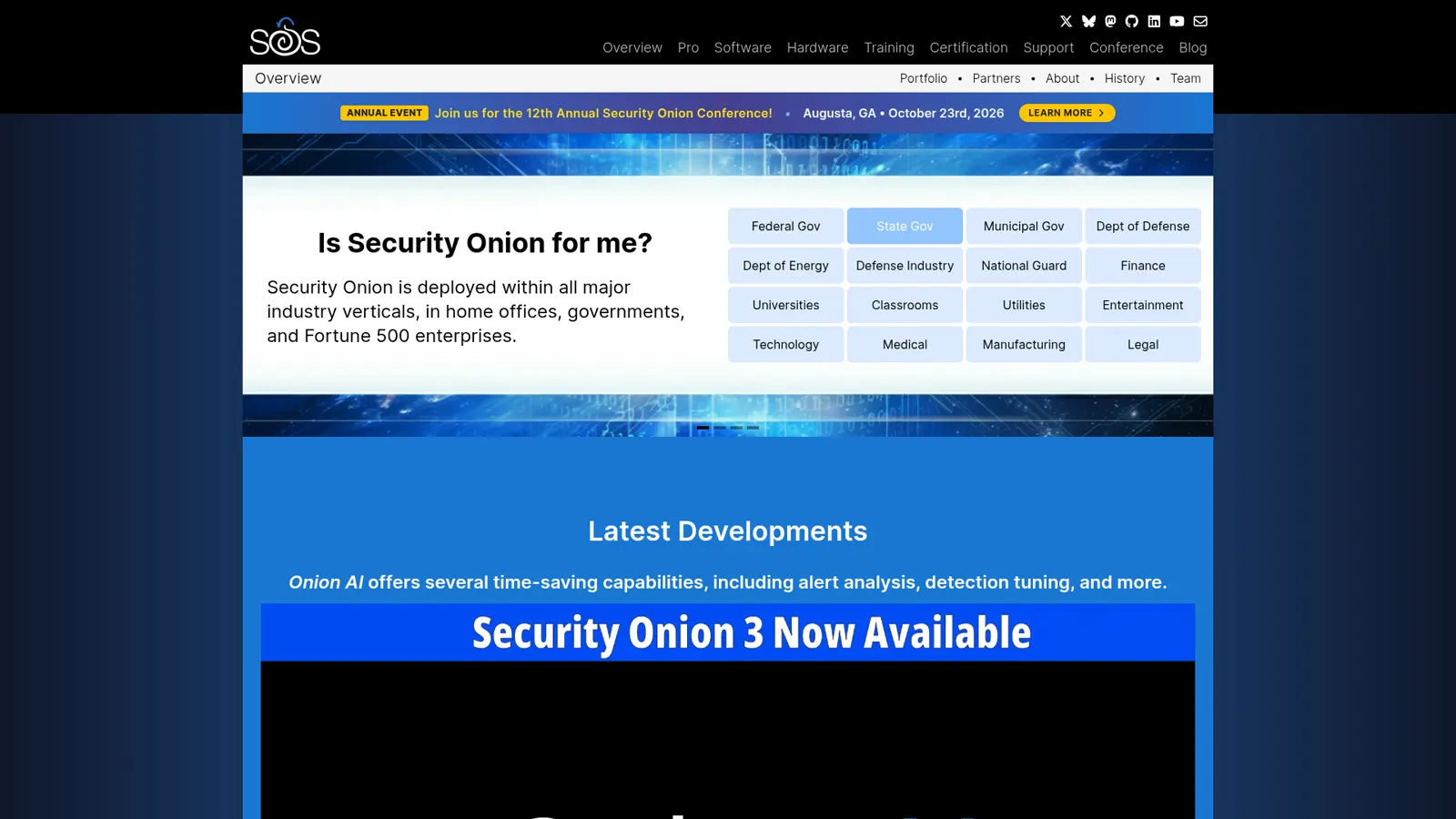
Task: Select the Dept of Defense tile
Action: (x=1143, y=226)
